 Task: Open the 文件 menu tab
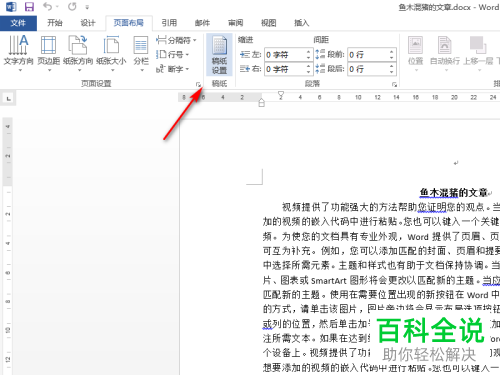click(18, 23)
